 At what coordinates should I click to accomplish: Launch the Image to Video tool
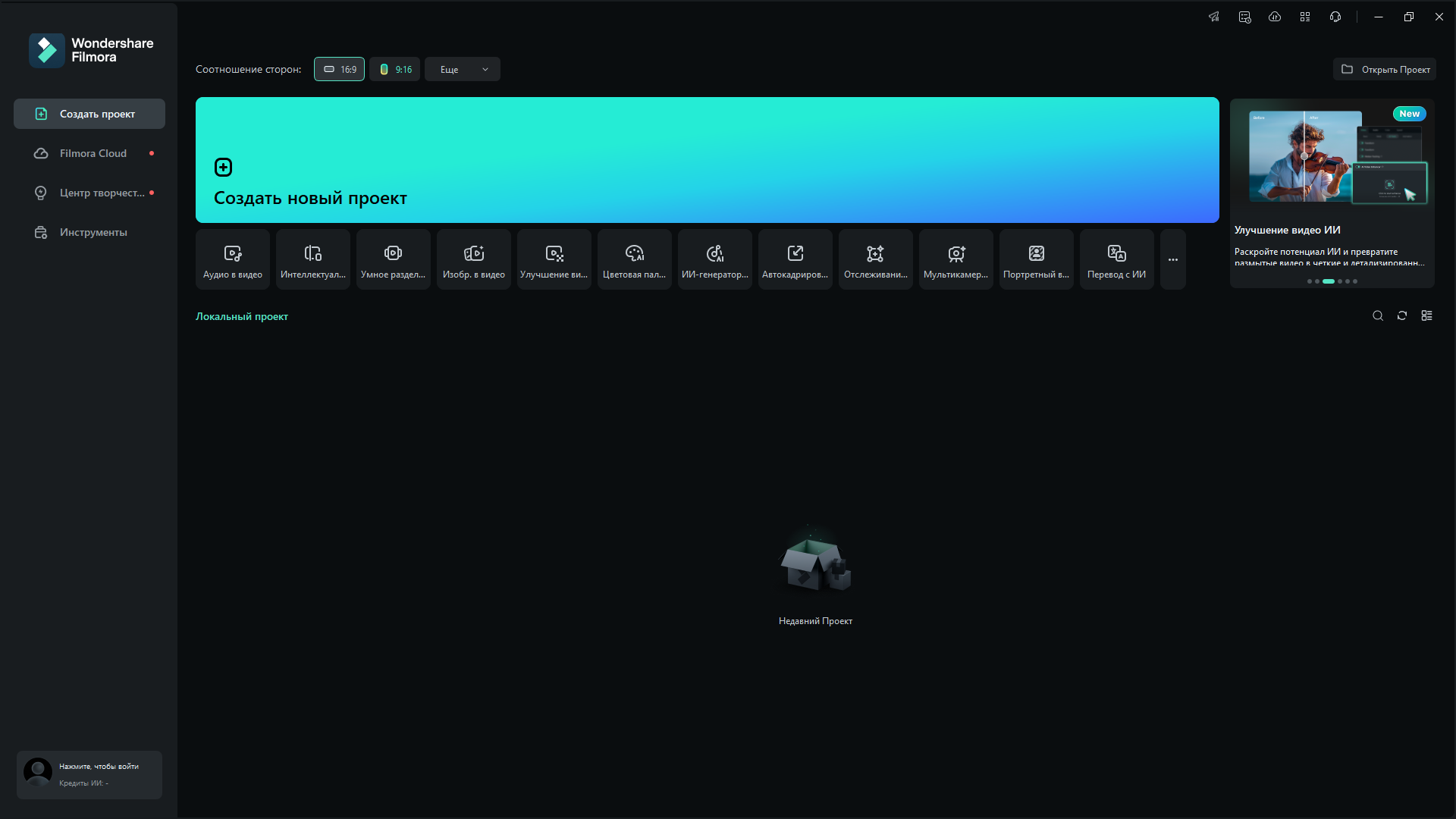[474, 259]
